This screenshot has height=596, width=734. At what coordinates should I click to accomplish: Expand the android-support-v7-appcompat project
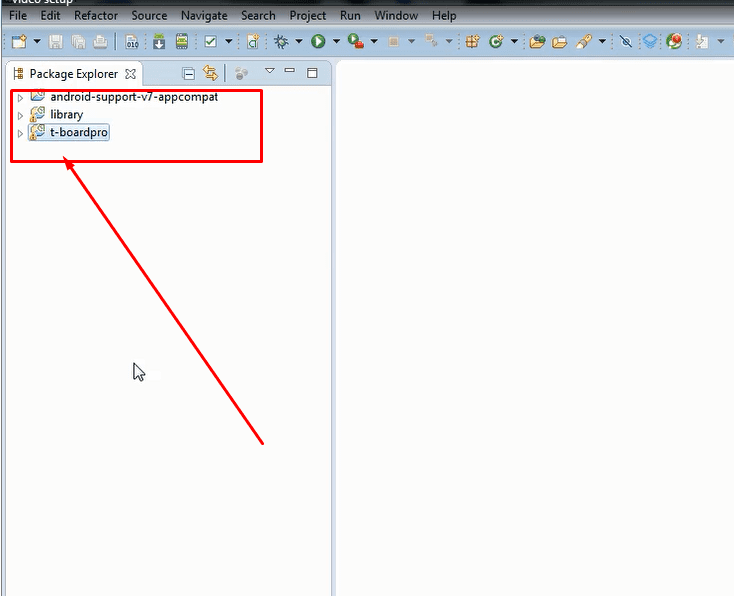tap(20, 98)
